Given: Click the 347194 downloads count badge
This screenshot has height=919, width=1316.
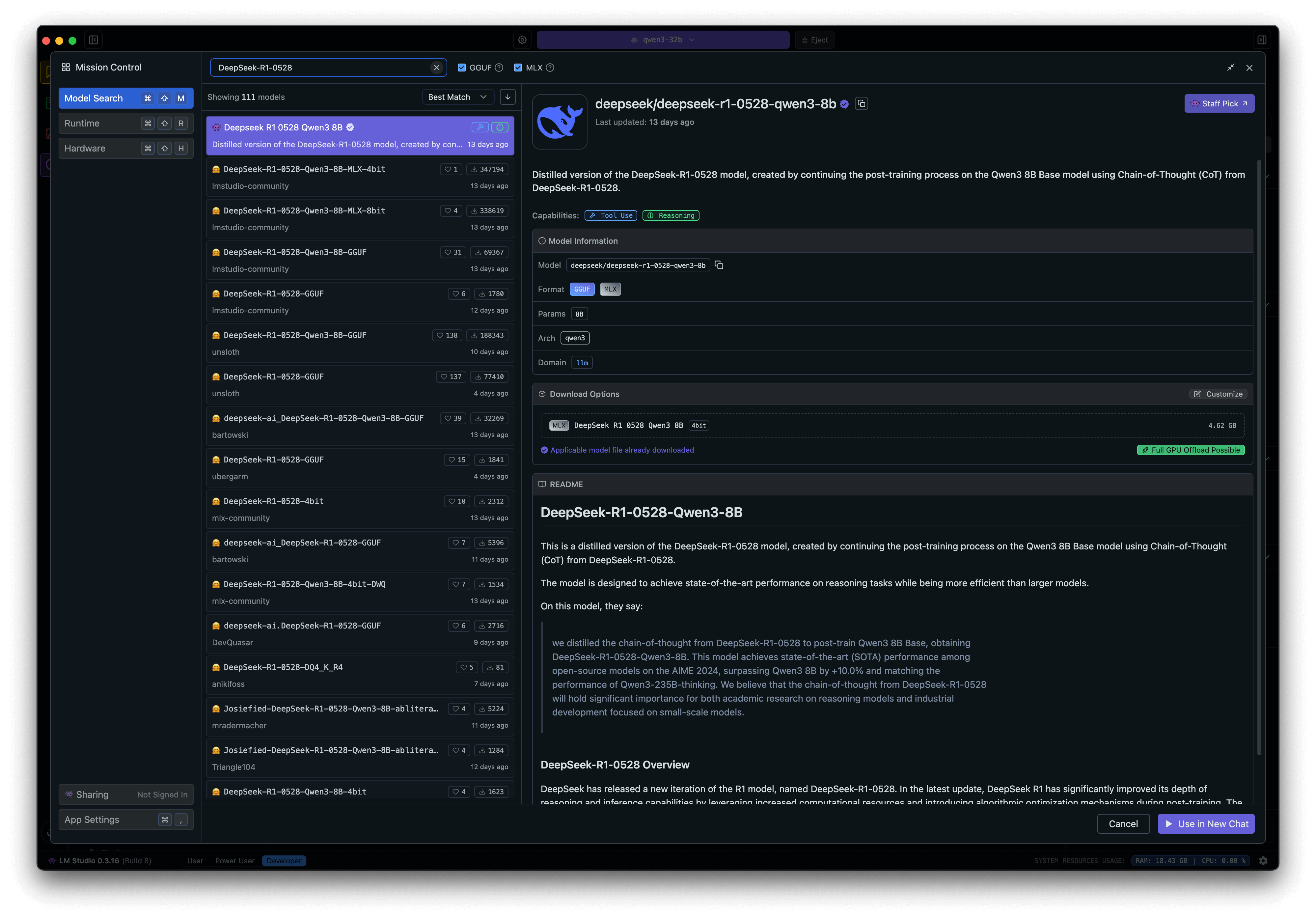Looking at the screenshot, I should point(487,169).
